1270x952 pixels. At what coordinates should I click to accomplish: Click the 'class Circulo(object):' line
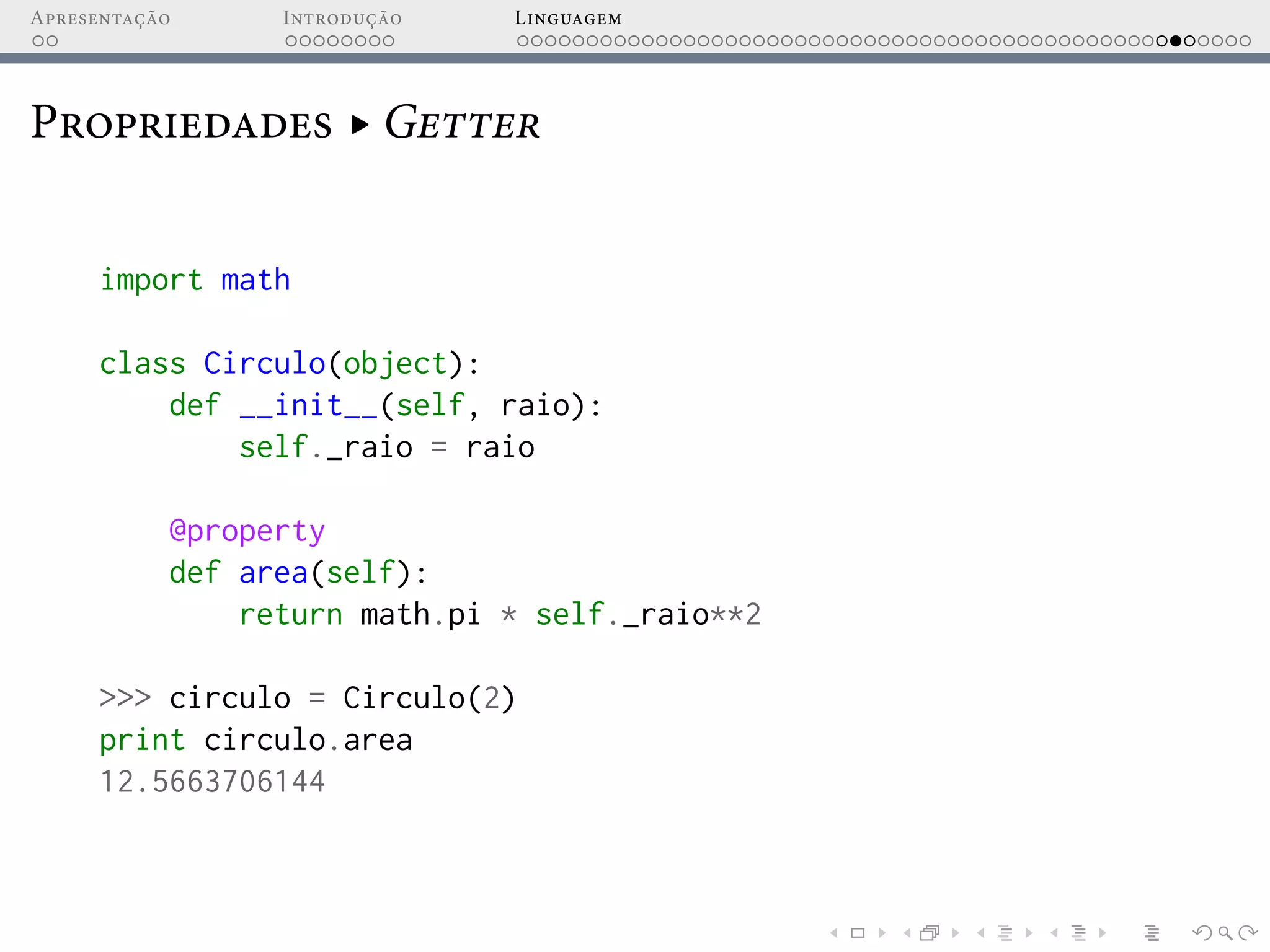[x=290, y=364]
